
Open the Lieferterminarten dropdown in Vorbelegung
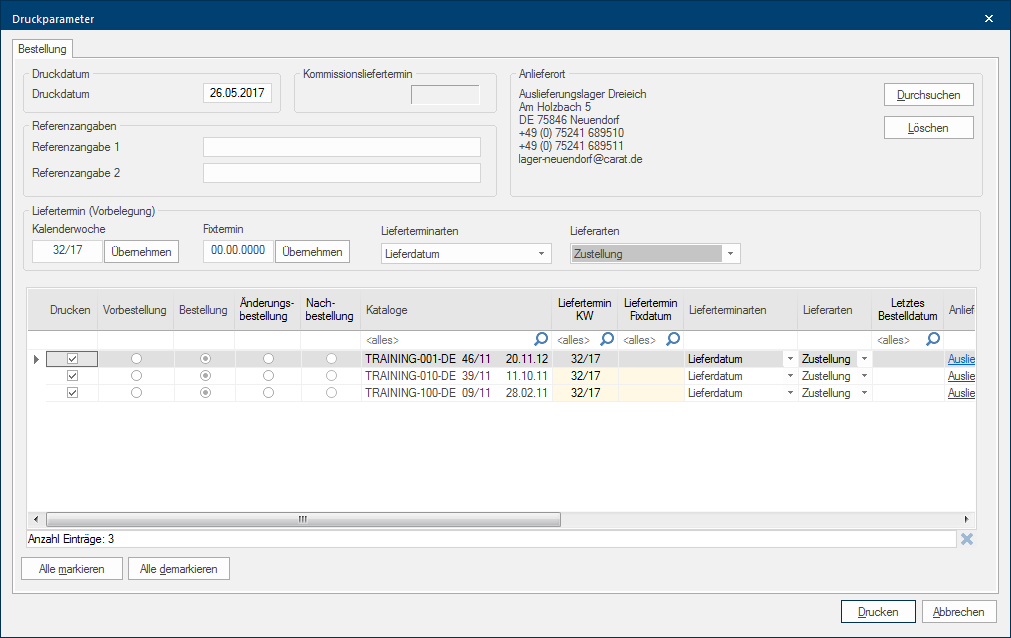pos(542,254)
